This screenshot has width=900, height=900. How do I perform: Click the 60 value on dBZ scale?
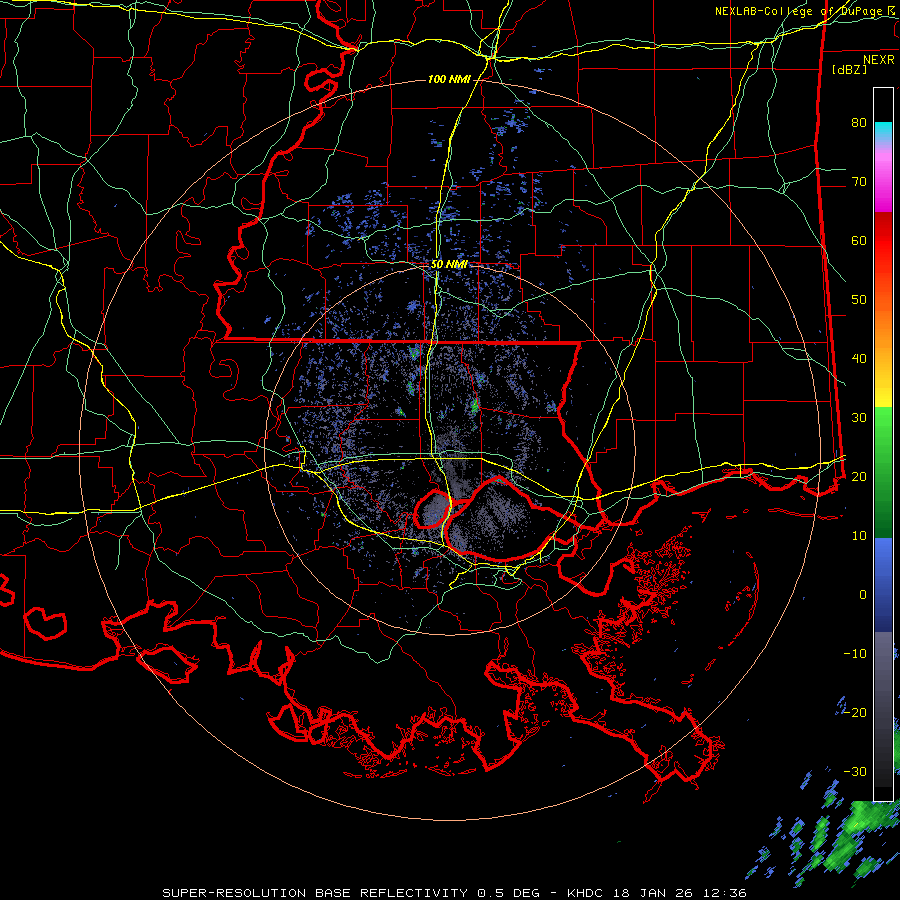[x=859, y=240]
